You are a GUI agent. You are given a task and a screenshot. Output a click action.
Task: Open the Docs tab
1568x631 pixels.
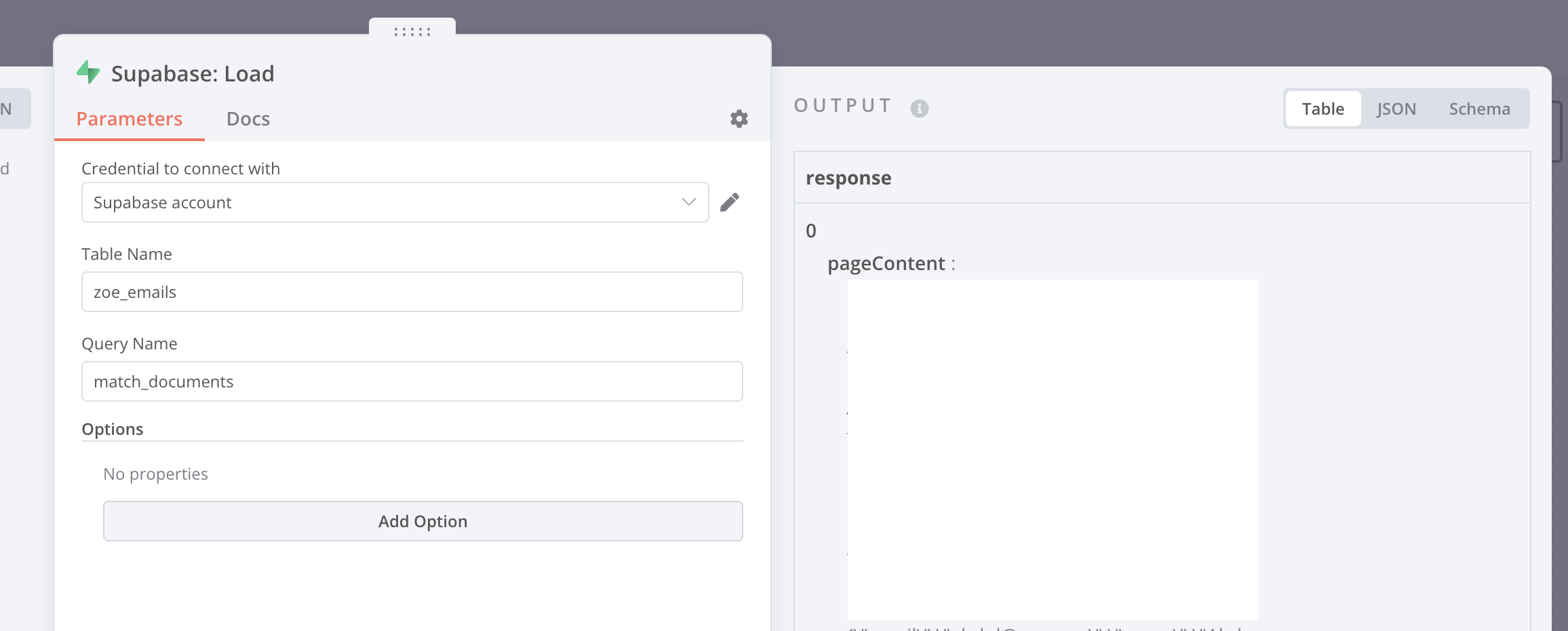pyautogui.click(x=248, y=119)
